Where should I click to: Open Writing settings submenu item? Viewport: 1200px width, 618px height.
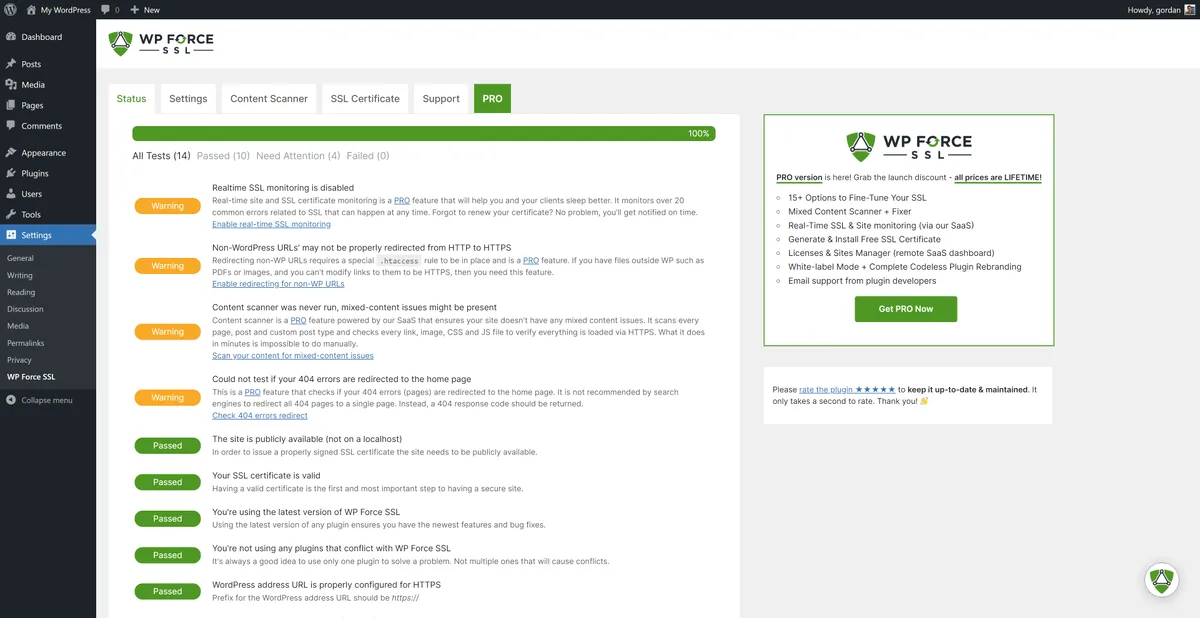click(20, 275)
